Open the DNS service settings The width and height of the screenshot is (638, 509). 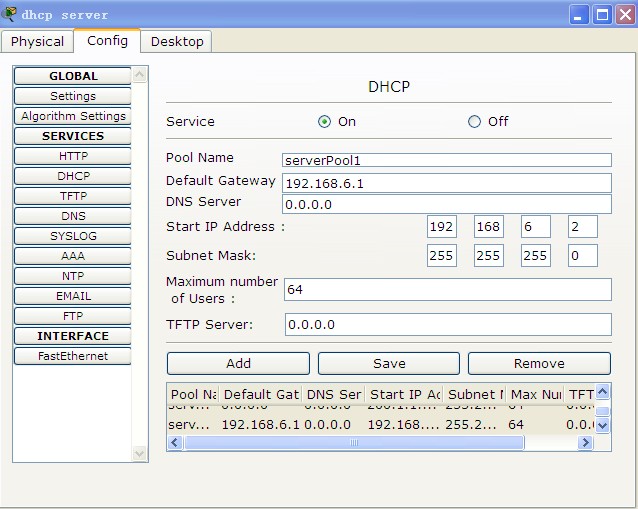click(x=73, y=216)
